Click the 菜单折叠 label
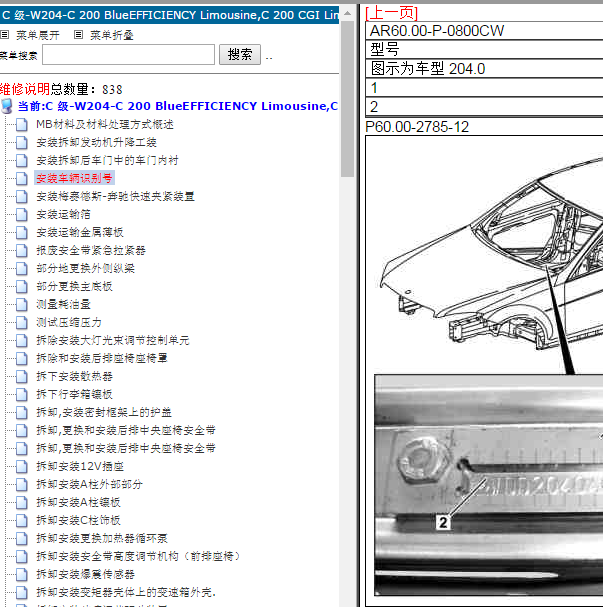Image resolution: width=603 pixels, height=607 pixels. (112, 35)
